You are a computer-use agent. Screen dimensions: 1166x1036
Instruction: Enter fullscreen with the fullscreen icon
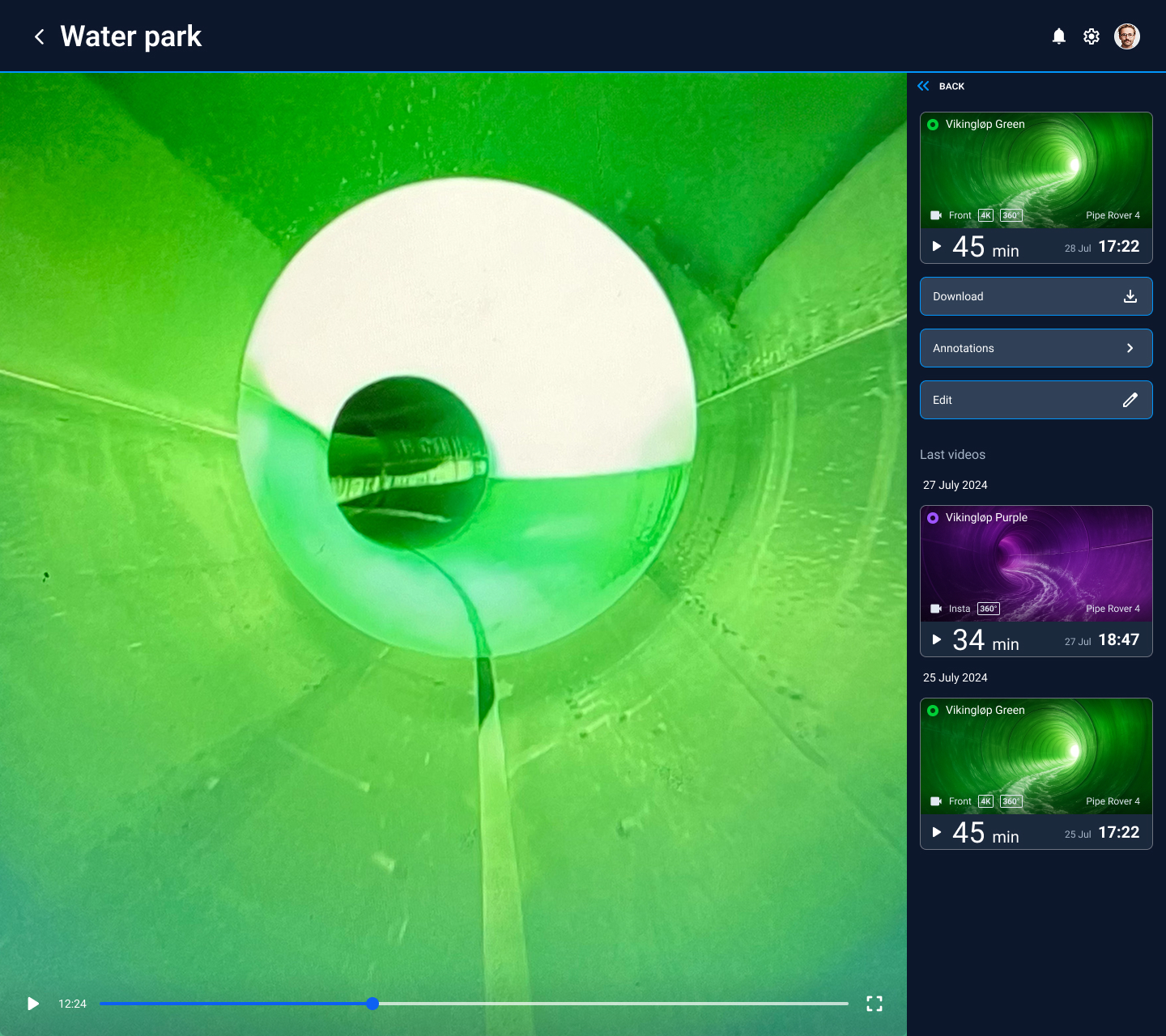(x=874, y=1004)
